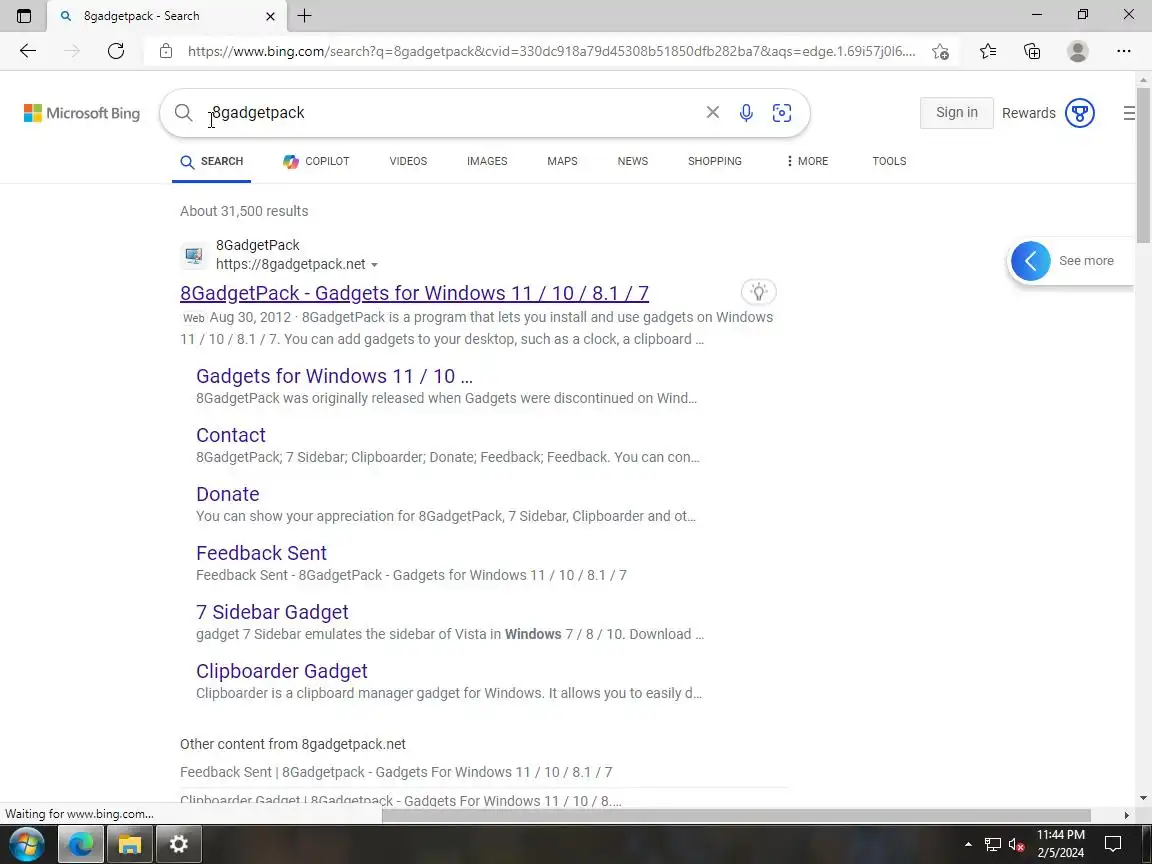Open the tab actions menu icon

point(24,15)
